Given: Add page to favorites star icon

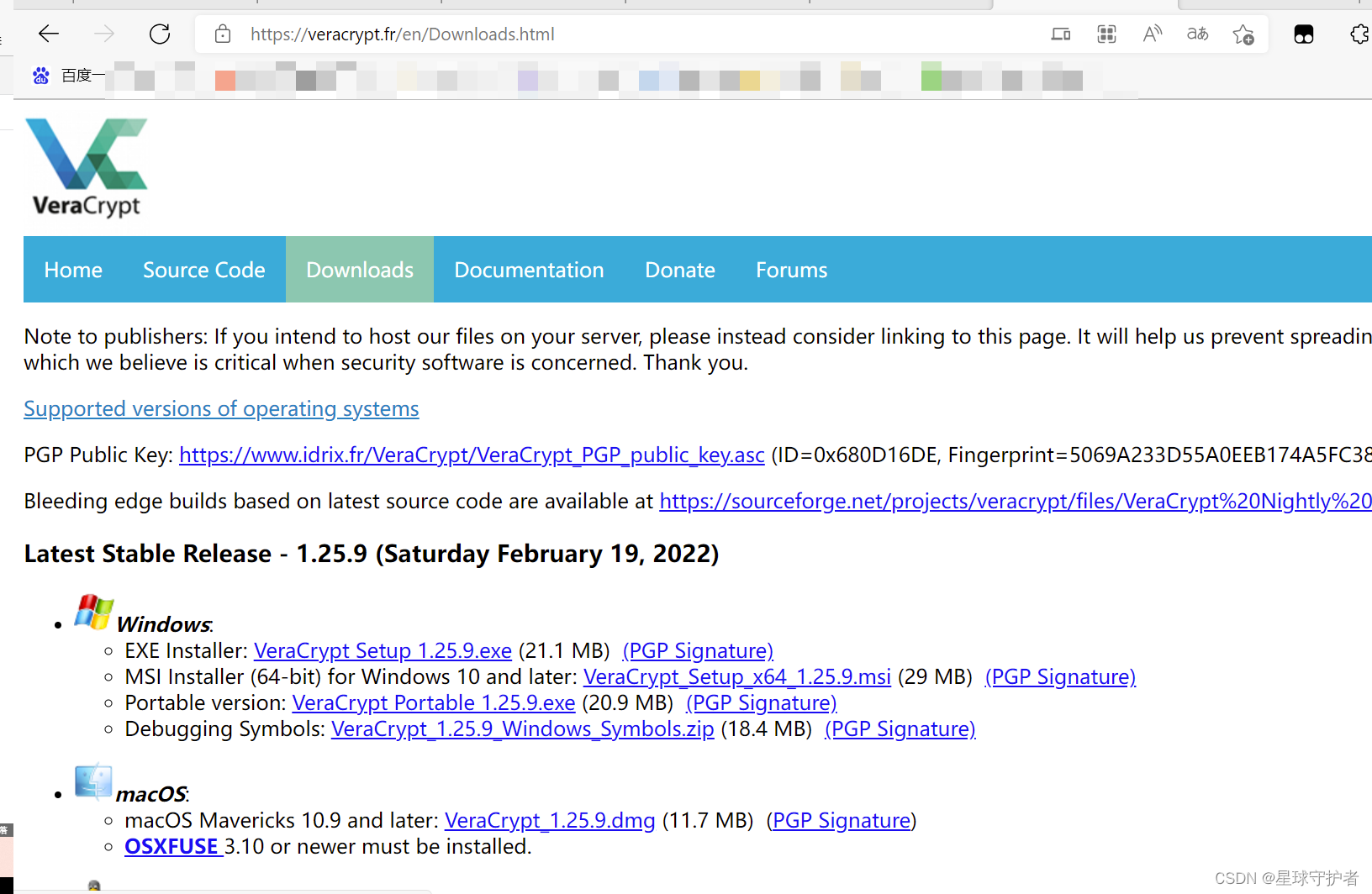Looking at the screenshot, I should (1243, 34).
